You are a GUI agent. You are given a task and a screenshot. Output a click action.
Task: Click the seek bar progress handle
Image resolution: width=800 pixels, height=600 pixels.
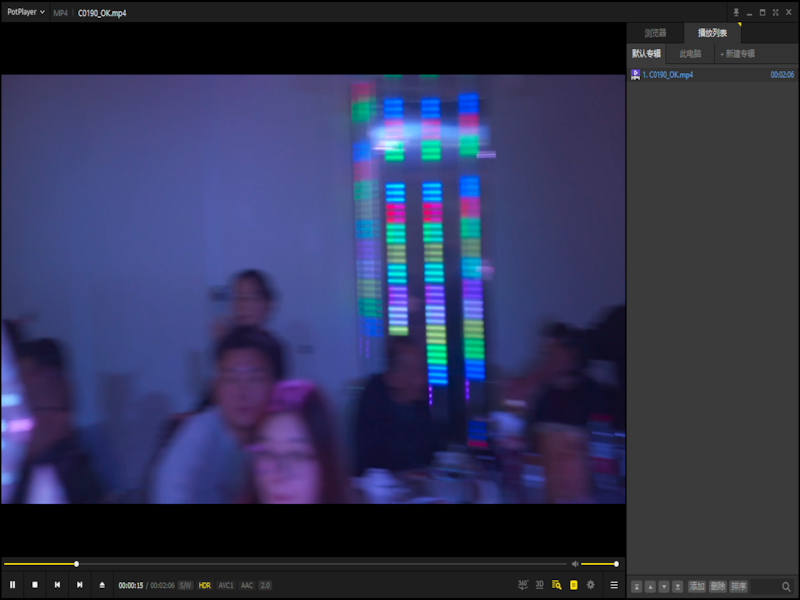pos(77,564)
